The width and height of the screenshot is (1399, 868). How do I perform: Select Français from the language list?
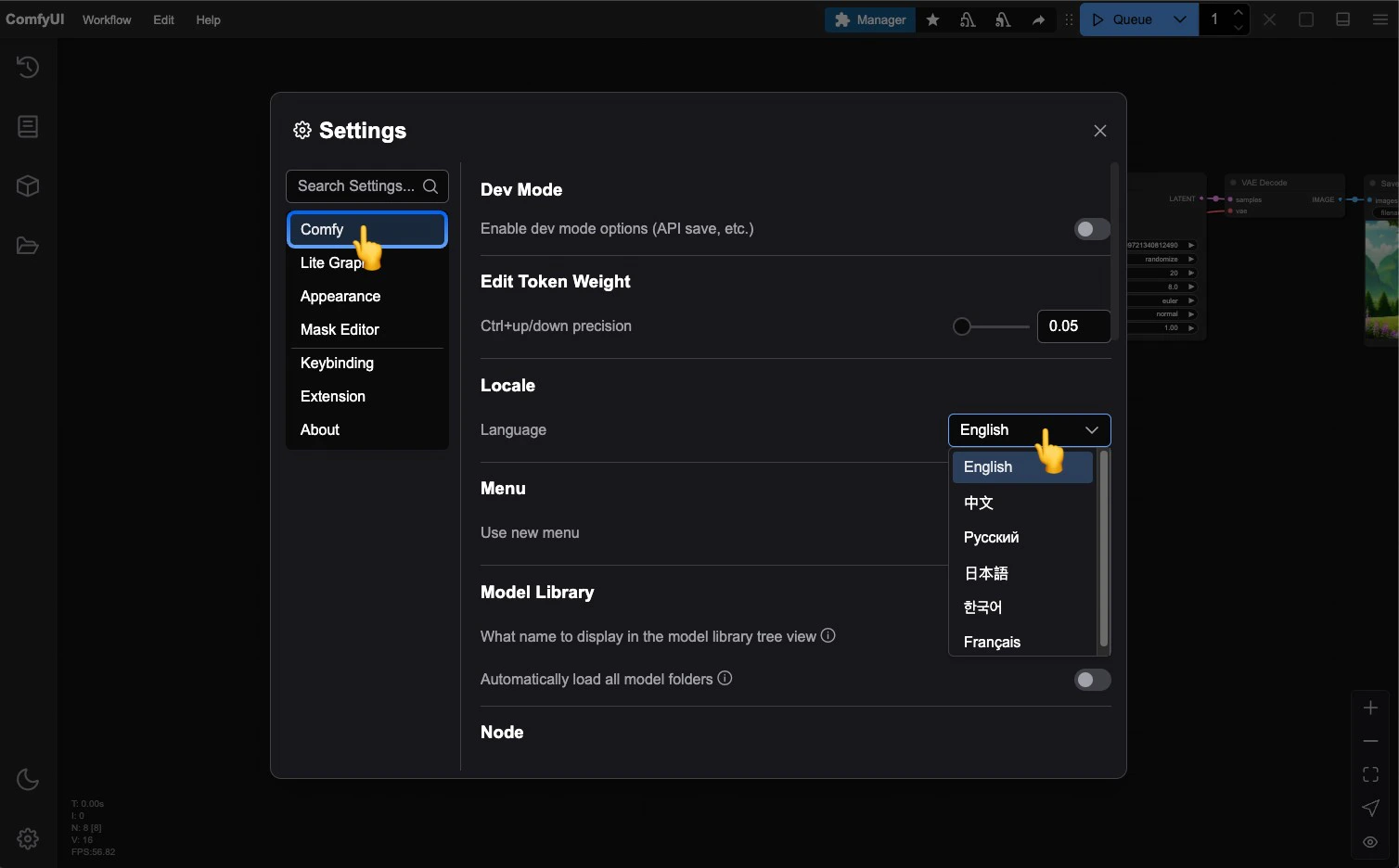coord(992,642)
